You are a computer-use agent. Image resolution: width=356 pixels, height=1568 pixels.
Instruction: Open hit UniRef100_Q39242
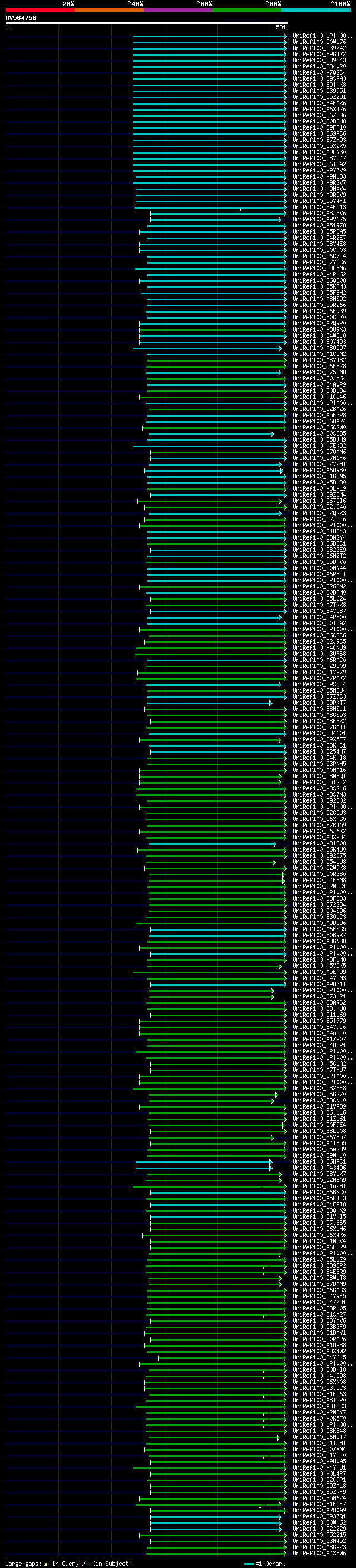[319, 48]
